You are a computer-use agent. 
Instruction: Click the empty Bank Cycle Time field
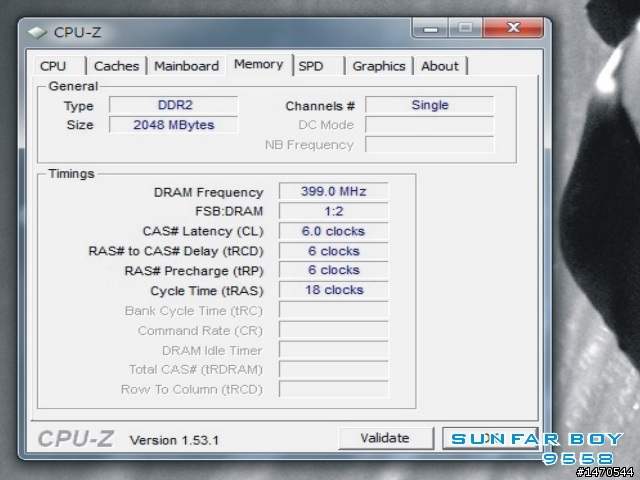(x=333, y=310)
